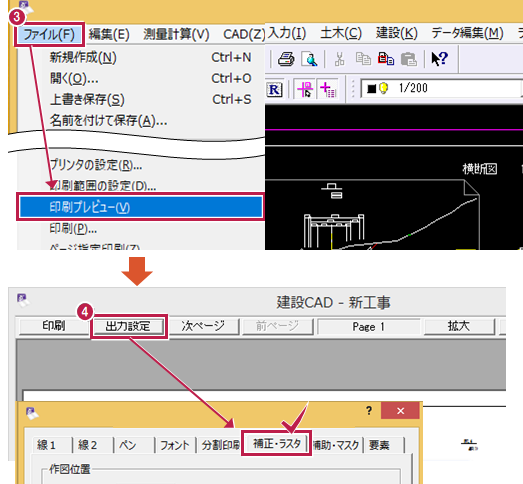Viewport: 523px width, 484px height.
Task: Click the printer icon in toolbar
Action: (x=286, y=59)
